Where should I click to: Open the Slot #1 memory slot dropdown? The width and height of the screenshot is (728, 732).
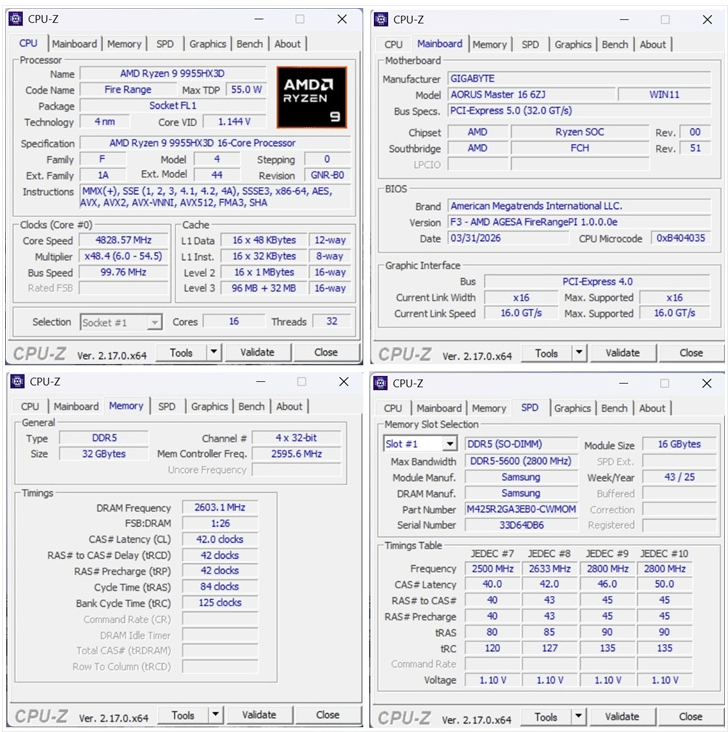coord(420,443)
